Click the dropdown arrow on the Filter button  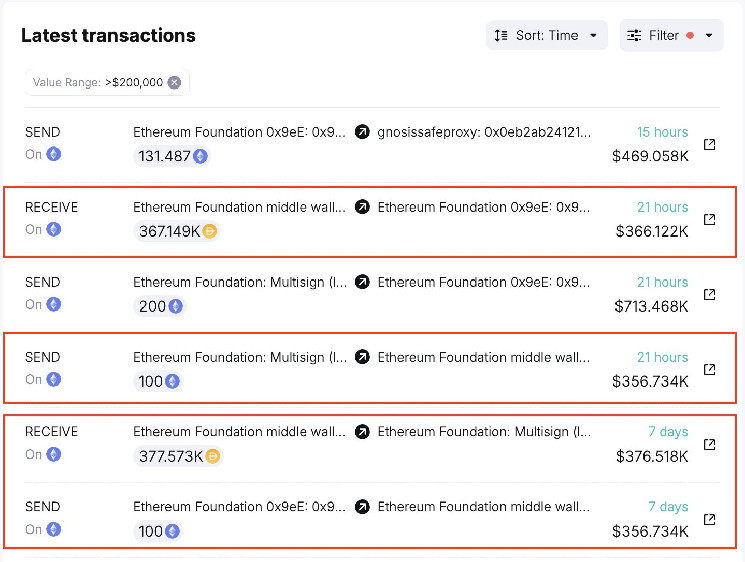709,36
